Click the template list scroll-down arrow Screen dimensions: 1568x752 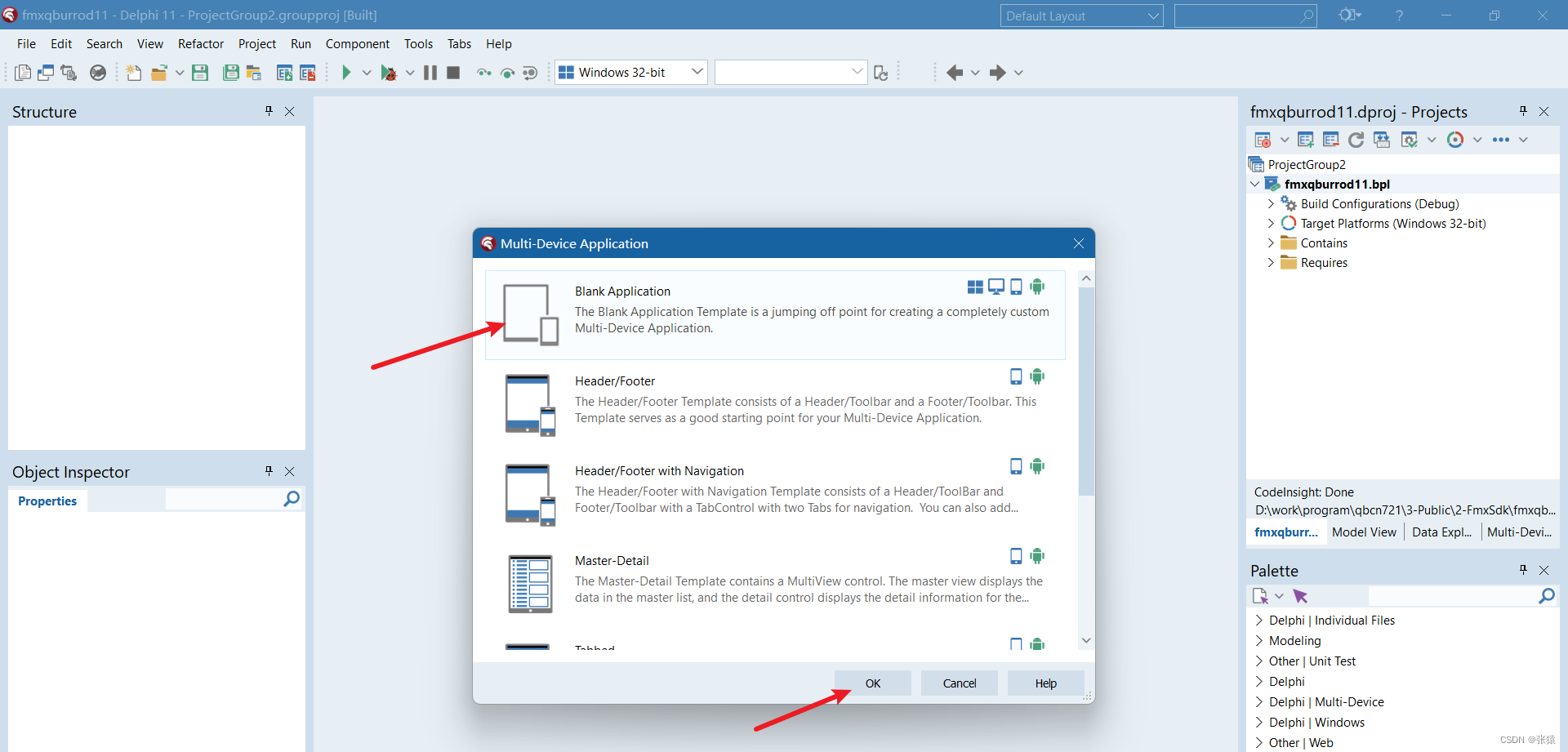(x=1086, y=640)
